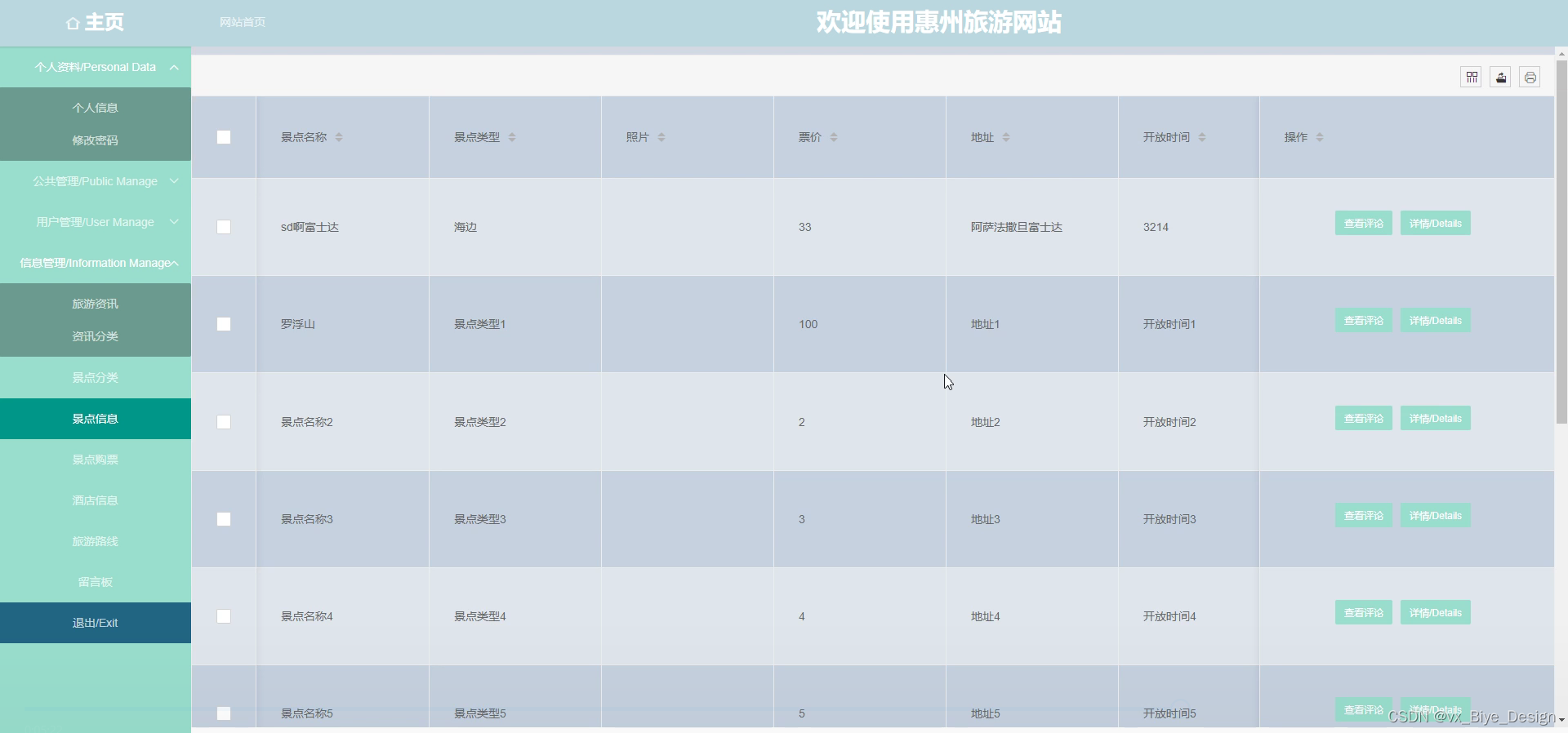Open 详情/Details for 罗浮山 row

(x=1436, y=321)
